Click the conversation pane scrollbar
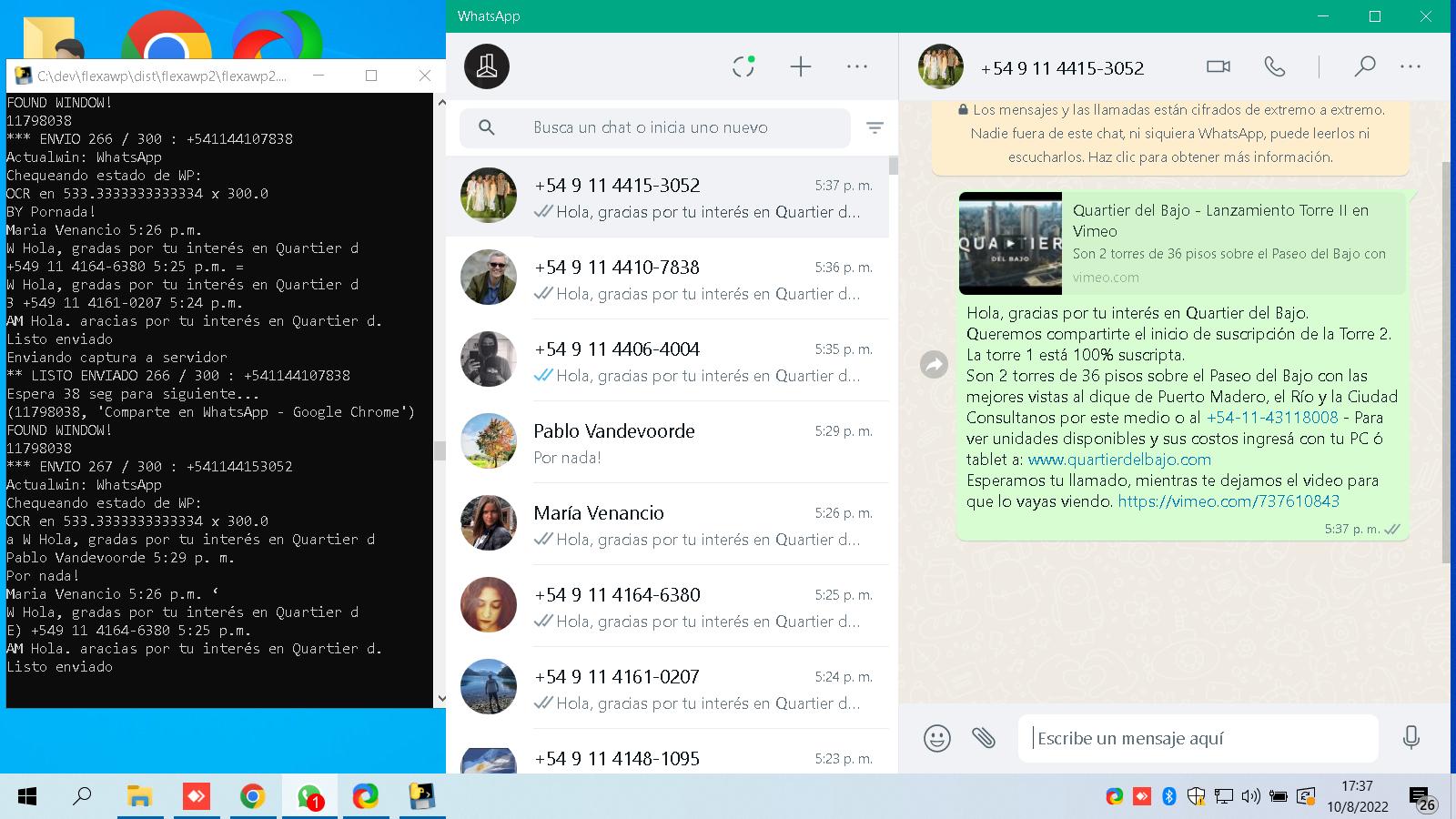The width and height of the screenshot is (1456, 819). [1445, 364]
